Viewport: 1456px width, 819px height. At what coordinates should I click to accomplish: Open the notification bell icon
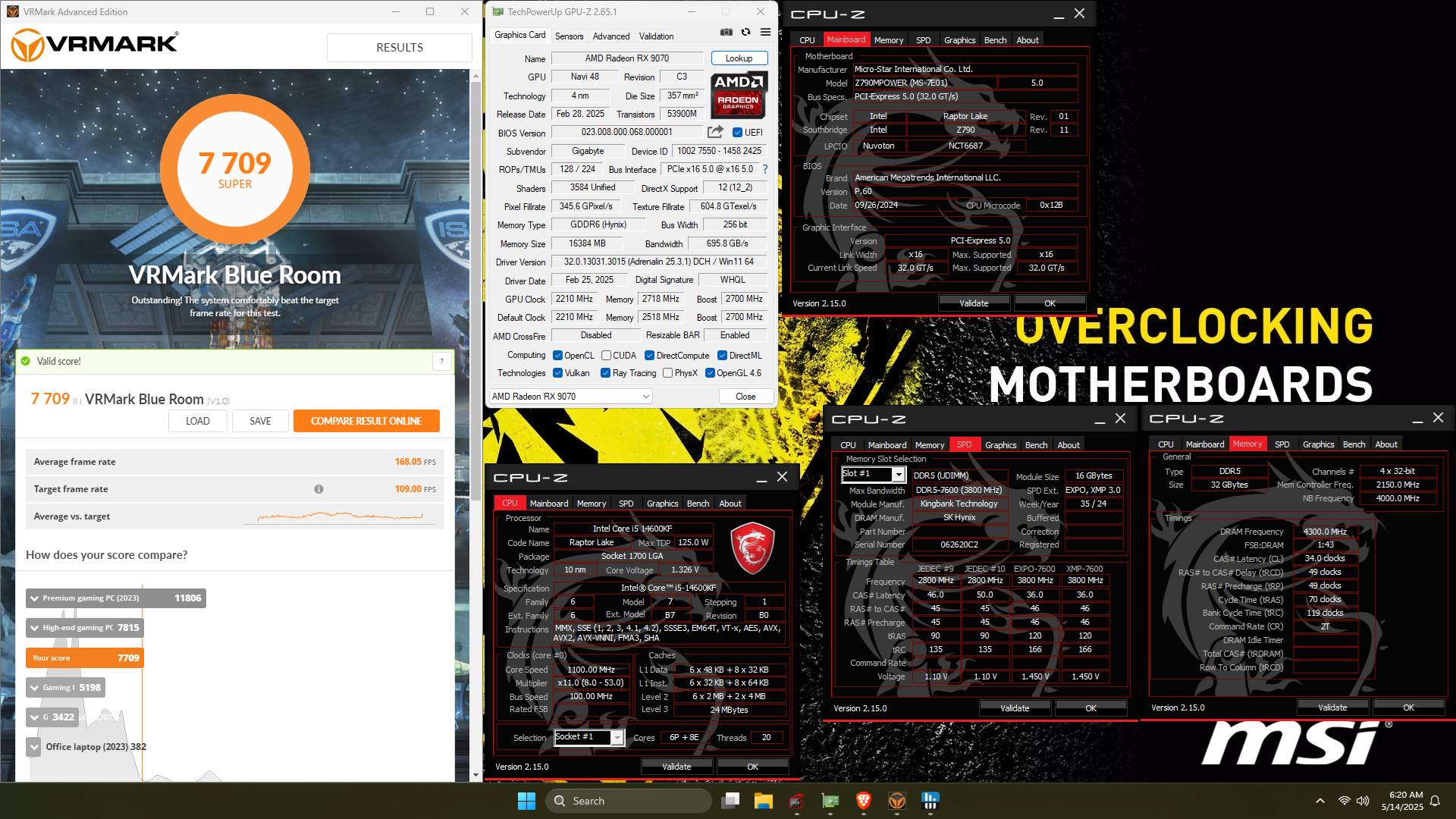click(1435, 801)
